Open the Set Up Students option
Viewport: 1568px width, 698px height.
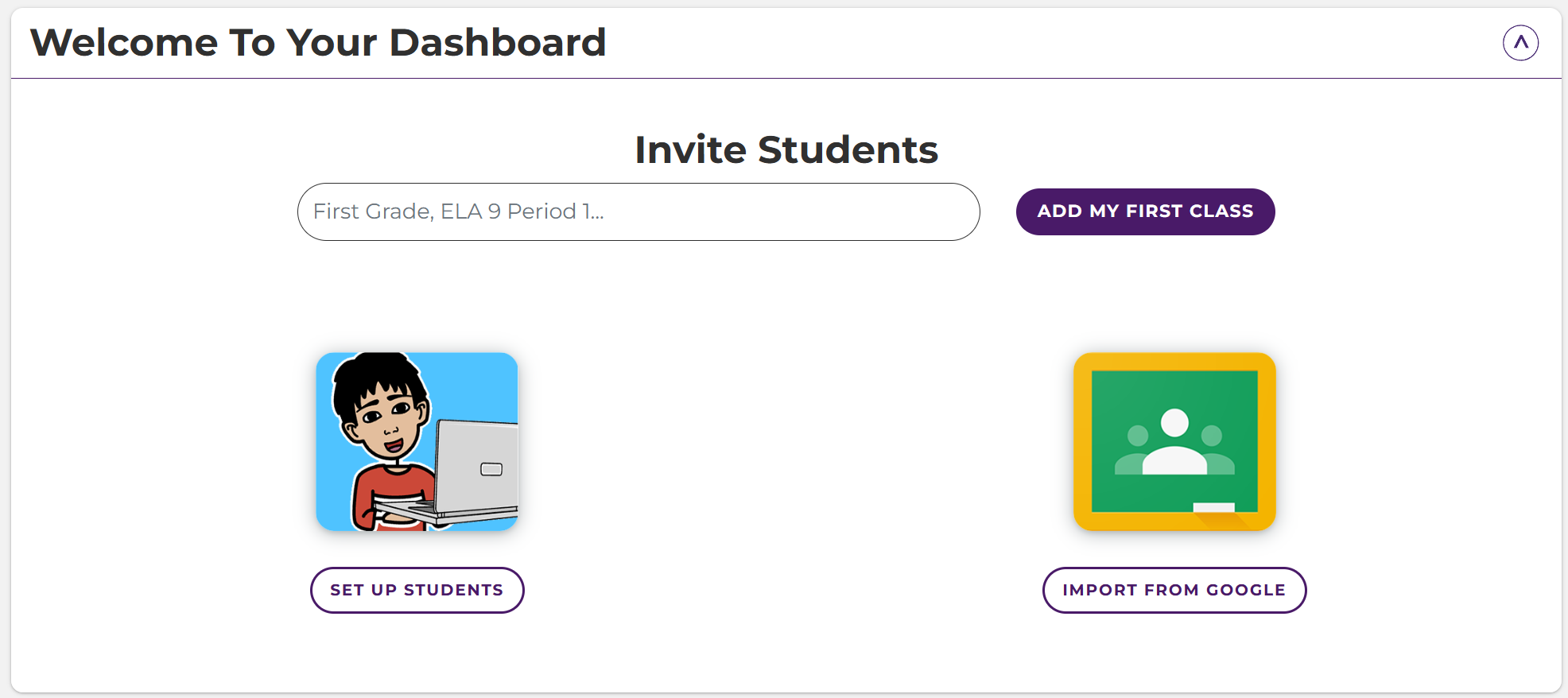417,590
